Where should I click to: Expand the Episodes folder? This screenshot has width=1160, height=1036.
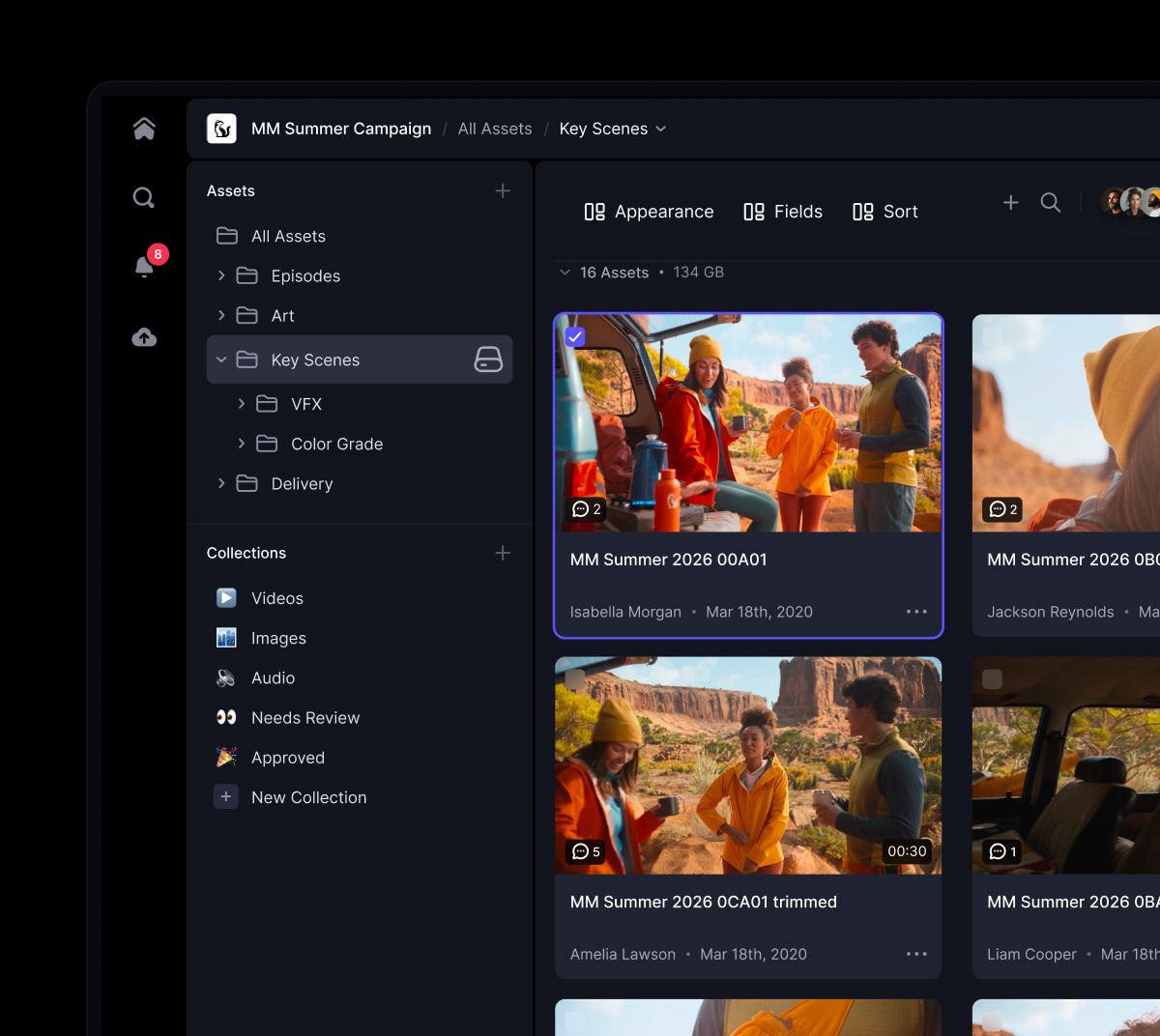click(x=220, y=275)
